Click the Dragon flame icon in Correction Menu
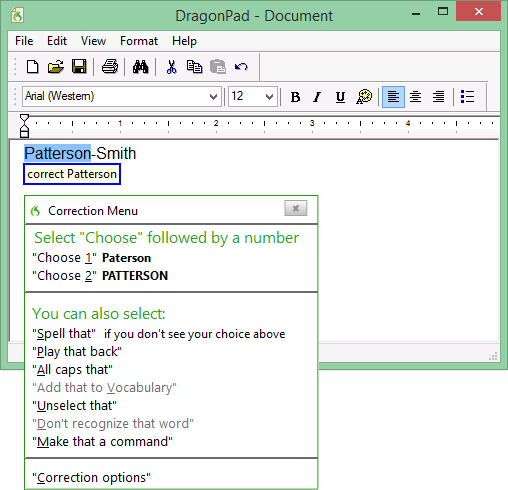The height and width of the screenshot is (490, 508). pos(35,211)
